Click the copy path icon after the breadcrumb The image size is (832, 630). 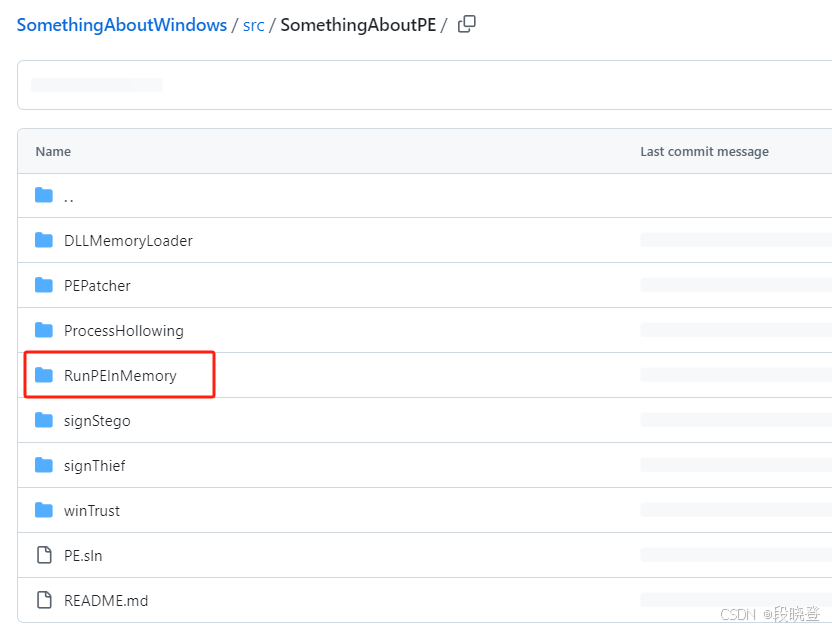466,23
